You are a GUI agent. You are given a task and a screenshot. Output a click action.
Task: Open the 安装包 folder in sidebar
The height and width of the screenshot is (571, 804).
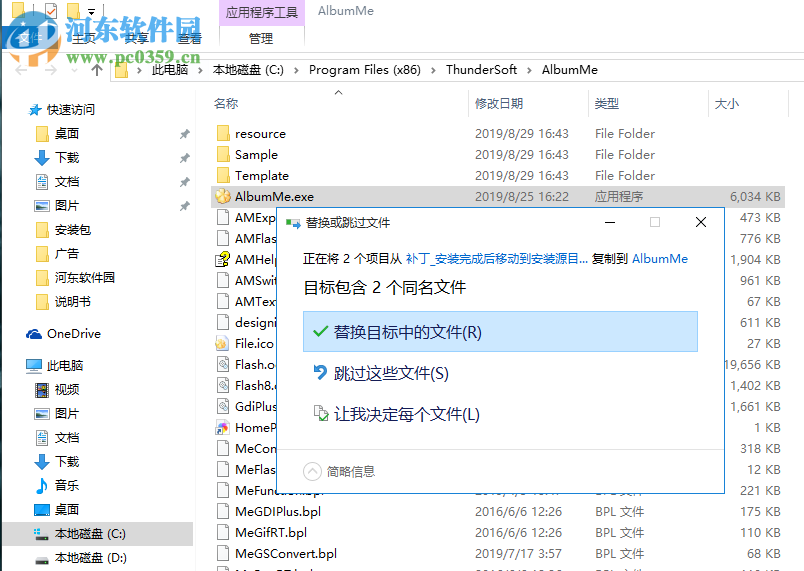(72, 230)
